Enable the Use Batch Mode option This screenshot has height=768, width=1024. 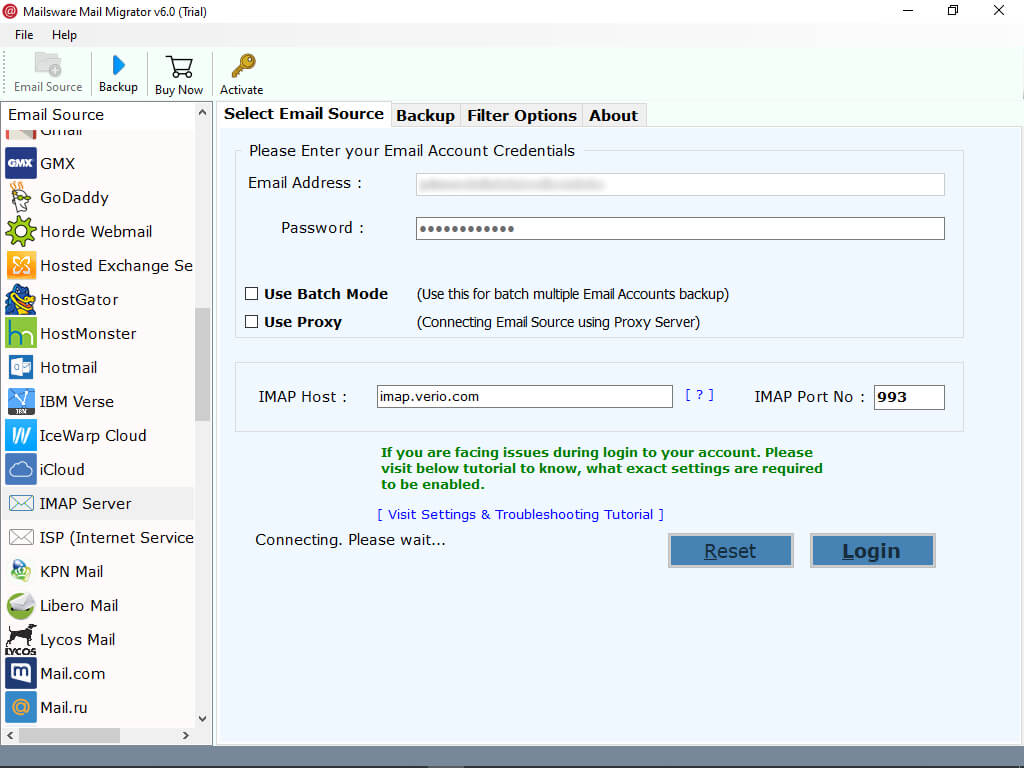click(251, 293)
